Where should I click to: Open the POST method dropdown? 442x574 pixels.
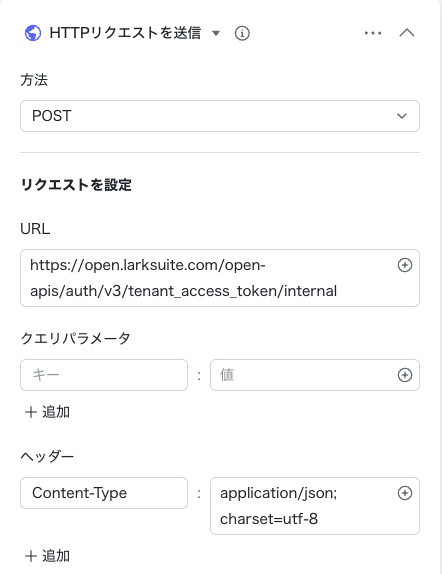(220, 116)
